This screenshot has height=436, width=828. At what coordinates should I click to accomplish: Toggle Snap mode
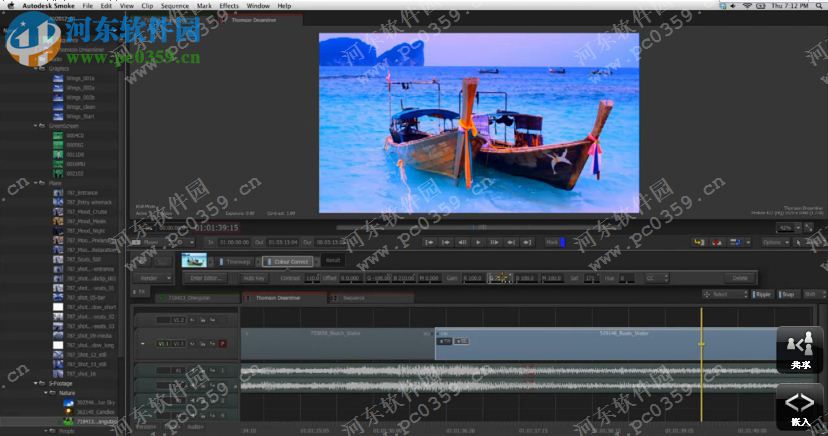(788, 295)
